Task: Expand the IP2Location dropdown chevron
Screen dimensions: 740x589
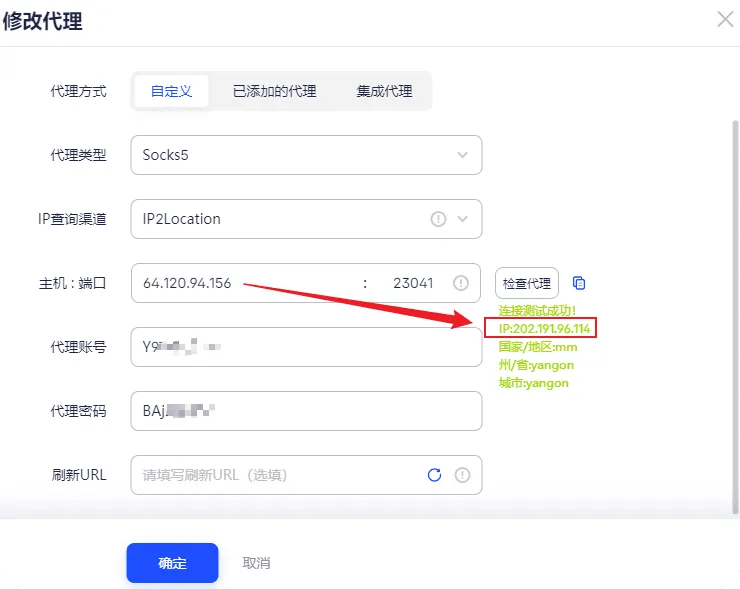Action: pyautogui.click(x=462, y=219)
